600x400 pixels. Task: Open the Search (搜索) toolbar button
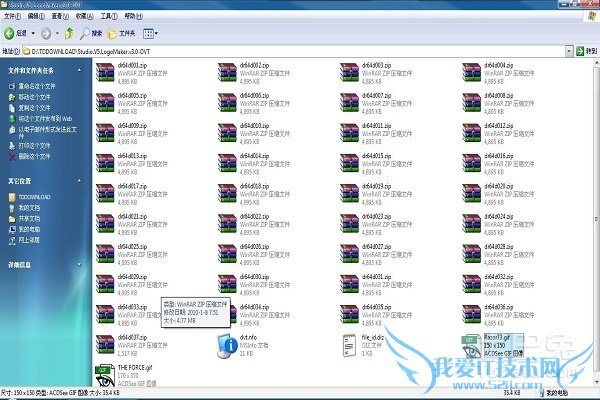91,34
